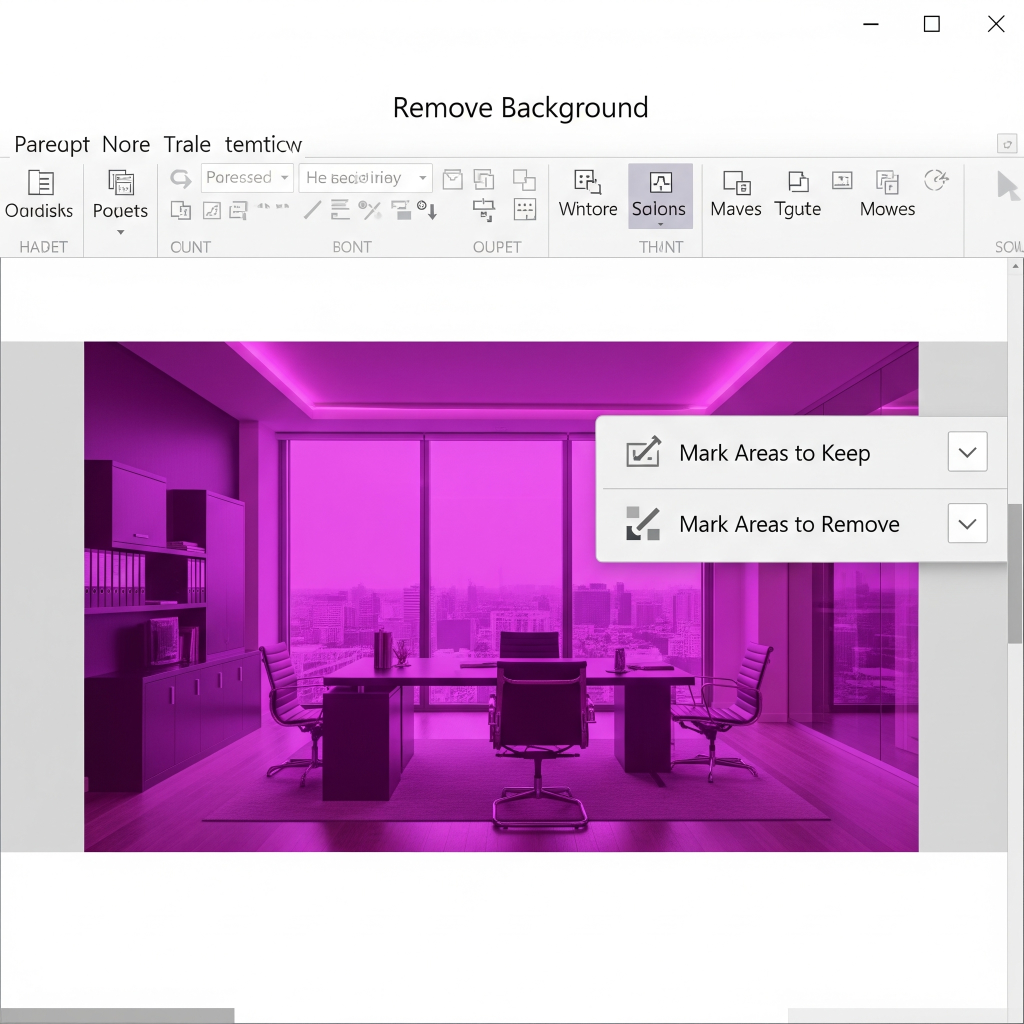Viewport: 1024px width, 1024px height.
Task: Open the Pareupt ribbon tab
Action: click(52, 145)
